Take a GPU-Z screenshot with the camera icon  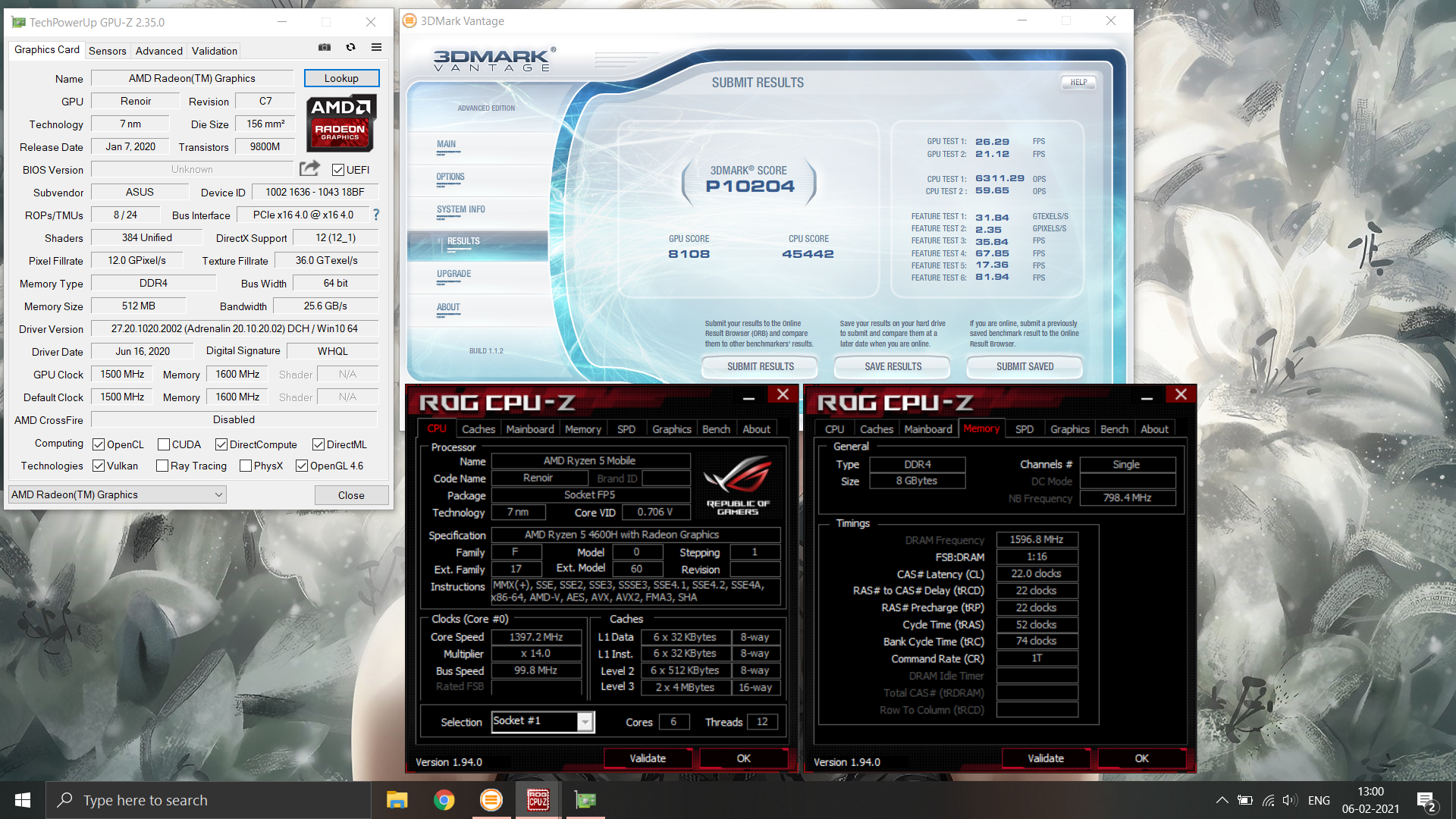325,47
